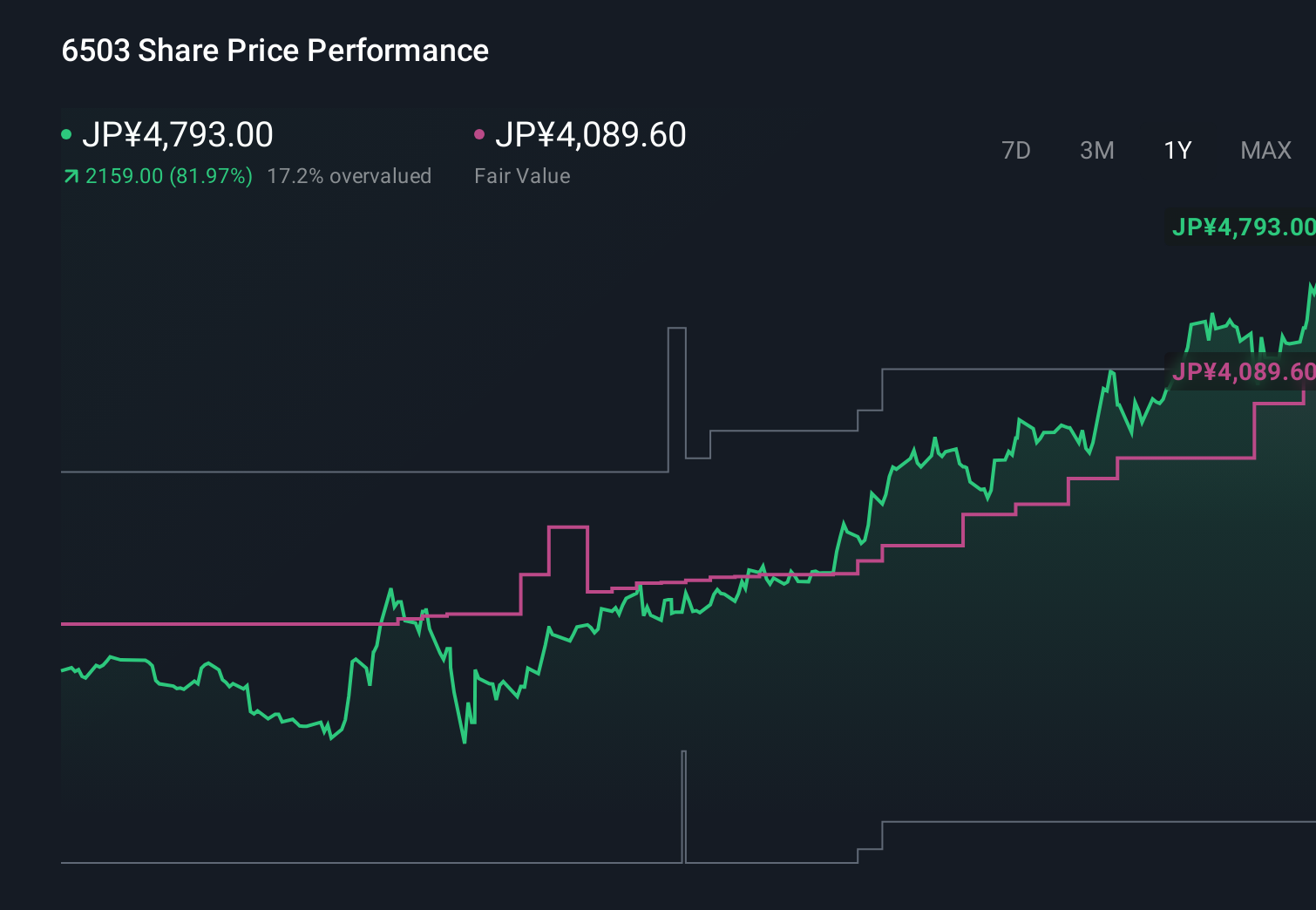Select the 1Y time range tab
Screen dimensions: 1316x910
coord(1177,150)
